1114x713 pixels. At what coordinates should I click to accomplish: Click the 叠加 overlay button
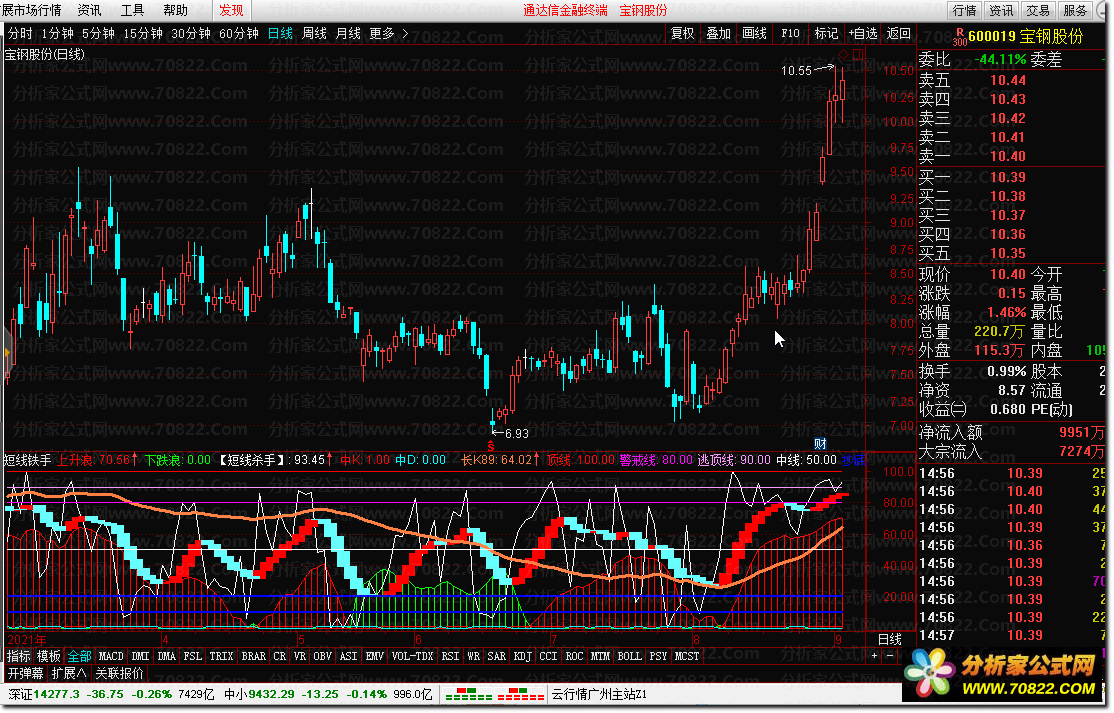click(718, 33)
